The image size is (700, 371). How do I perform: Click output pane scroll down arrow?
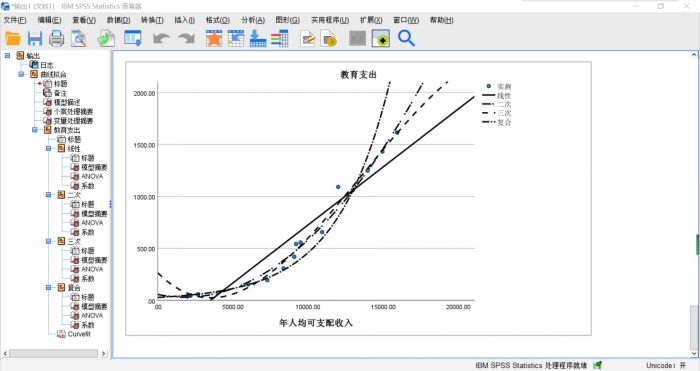694,354
